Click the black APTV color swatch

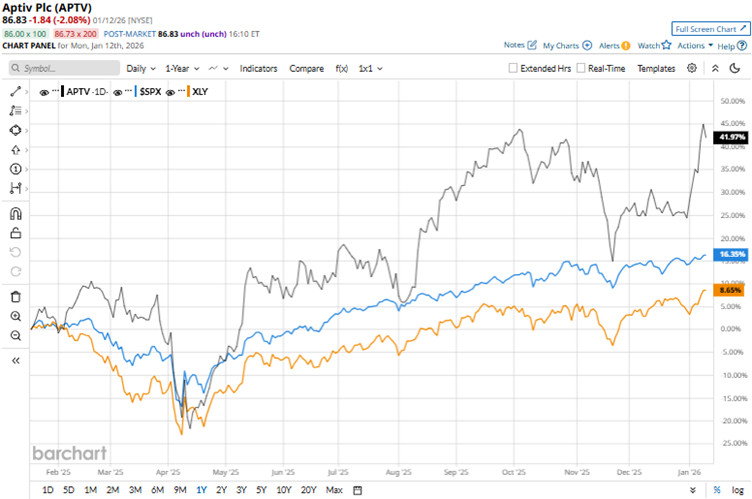[x=62, y=92]
